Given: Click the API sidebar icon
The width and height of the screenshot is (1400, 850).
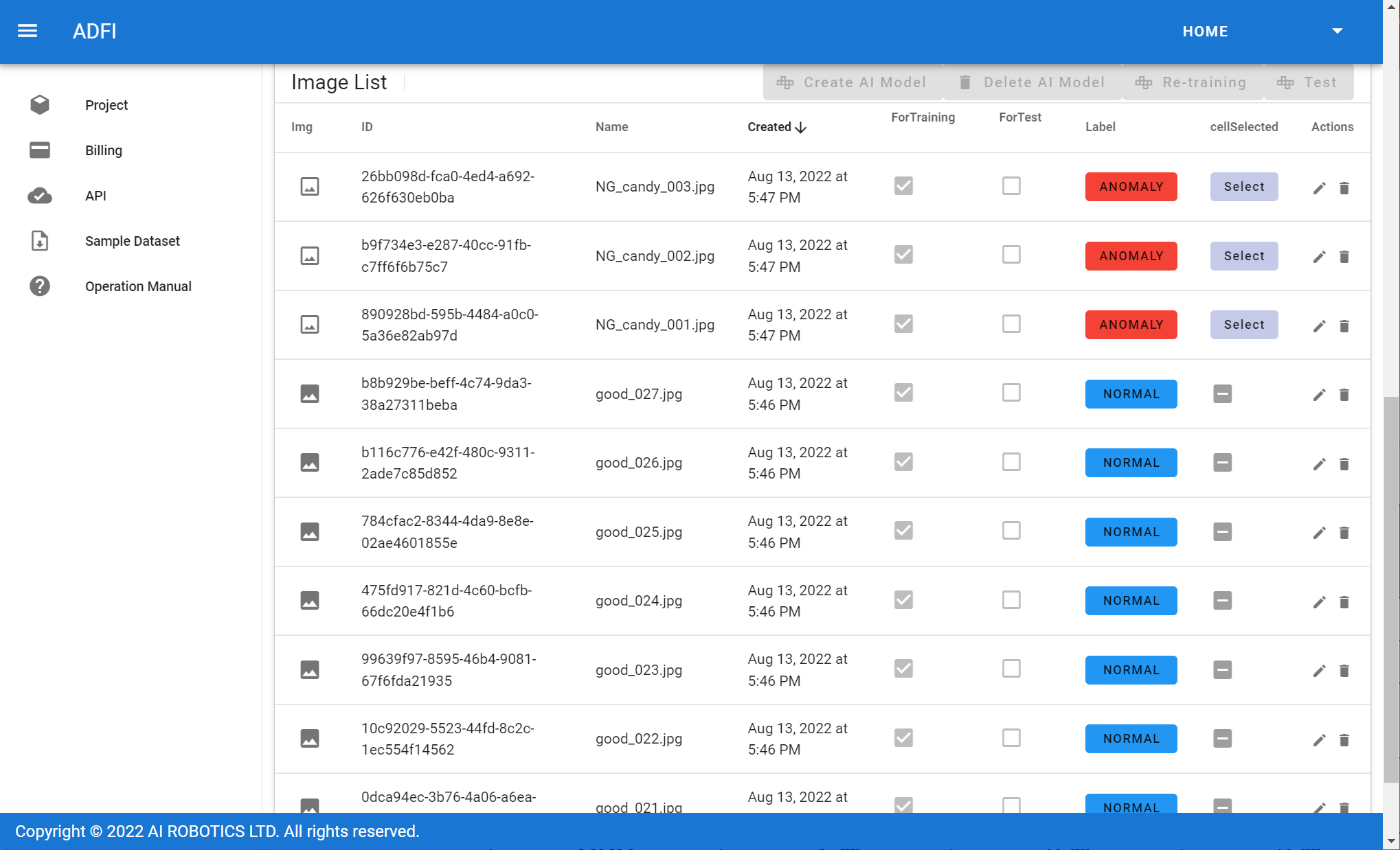Looking at the screenshot, I should click(x=40, y=196).
